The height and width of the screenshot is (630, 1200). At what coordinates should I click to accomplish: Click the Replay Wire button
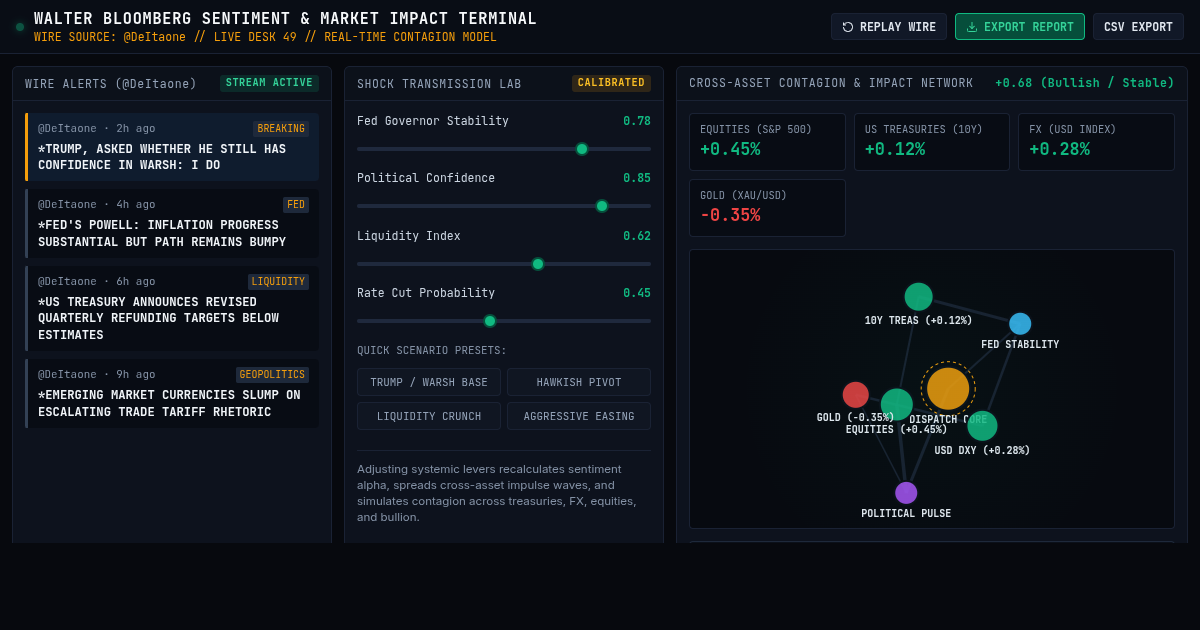[888, 27]
